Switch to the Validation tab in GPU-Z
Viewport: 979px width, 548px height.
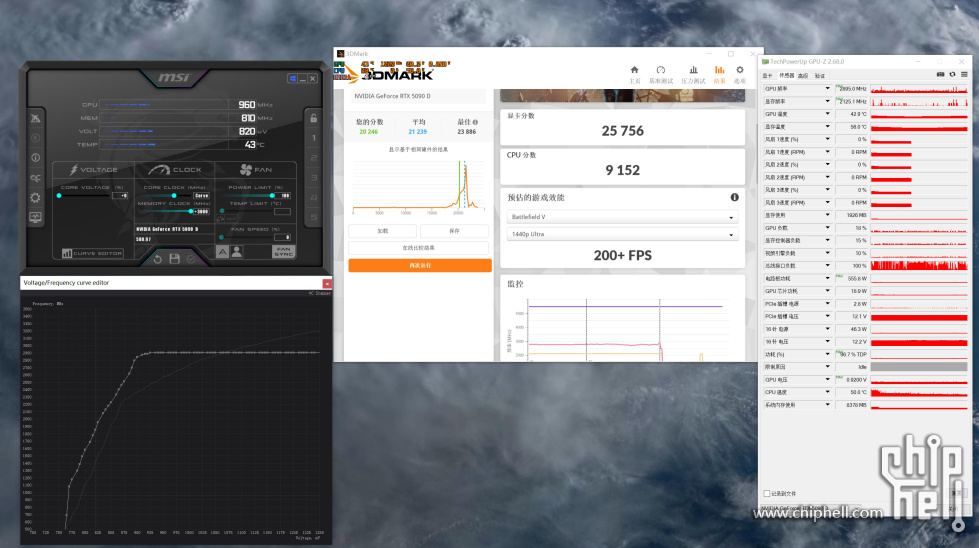coord(820,76)
